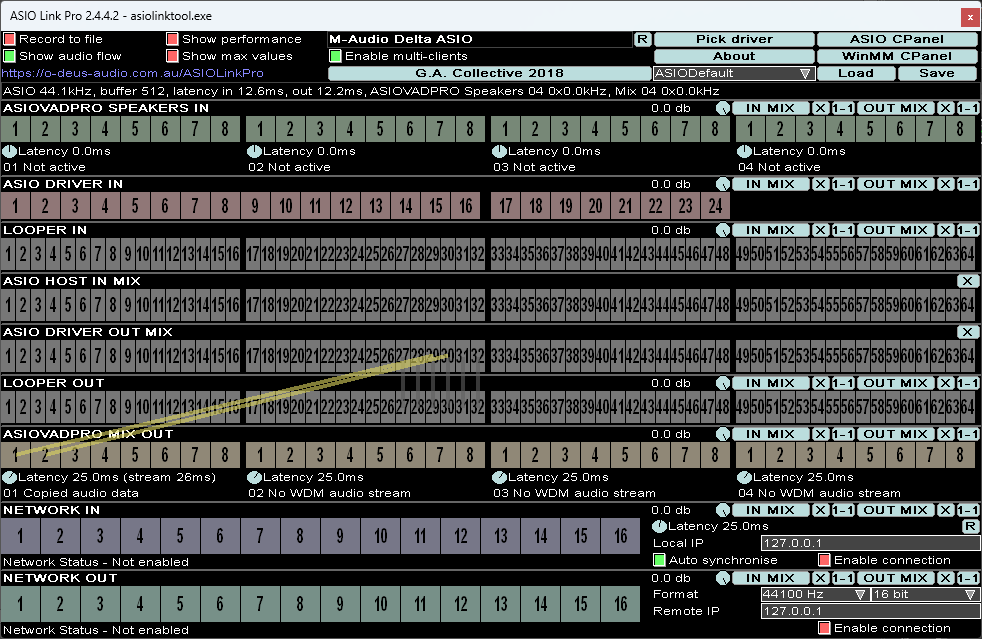Set 1-1 IN MIX routing for ASIO DRIVER IN
Viewport: 982px width, 639px height.
click(x=842, y=184)
